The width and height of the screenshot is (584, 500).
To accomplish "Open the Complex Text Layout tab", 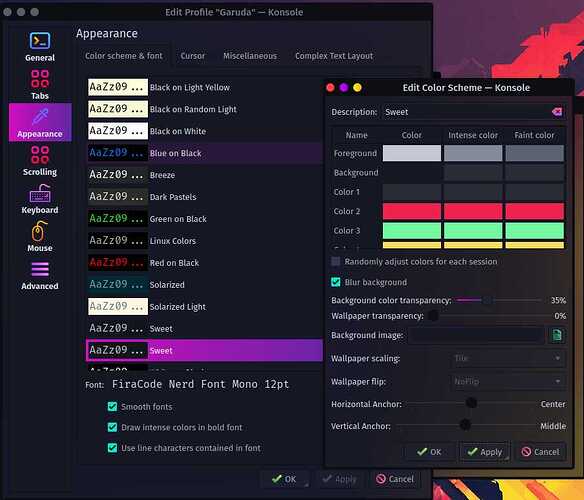I will [x=334, y=56].
